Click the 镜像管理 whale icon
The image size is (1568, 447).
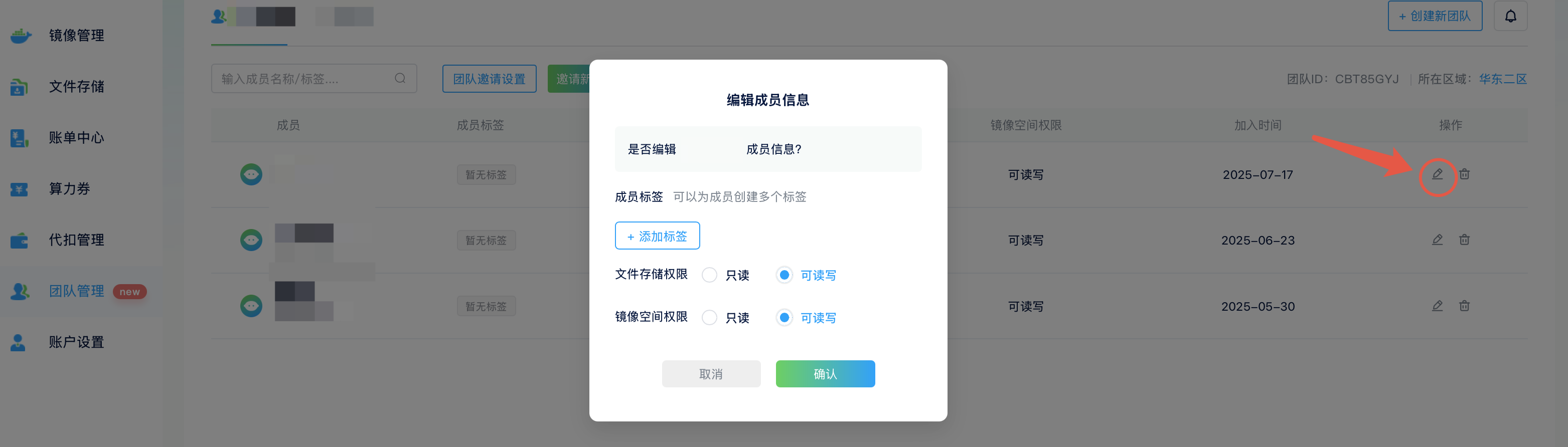(20, 36)
